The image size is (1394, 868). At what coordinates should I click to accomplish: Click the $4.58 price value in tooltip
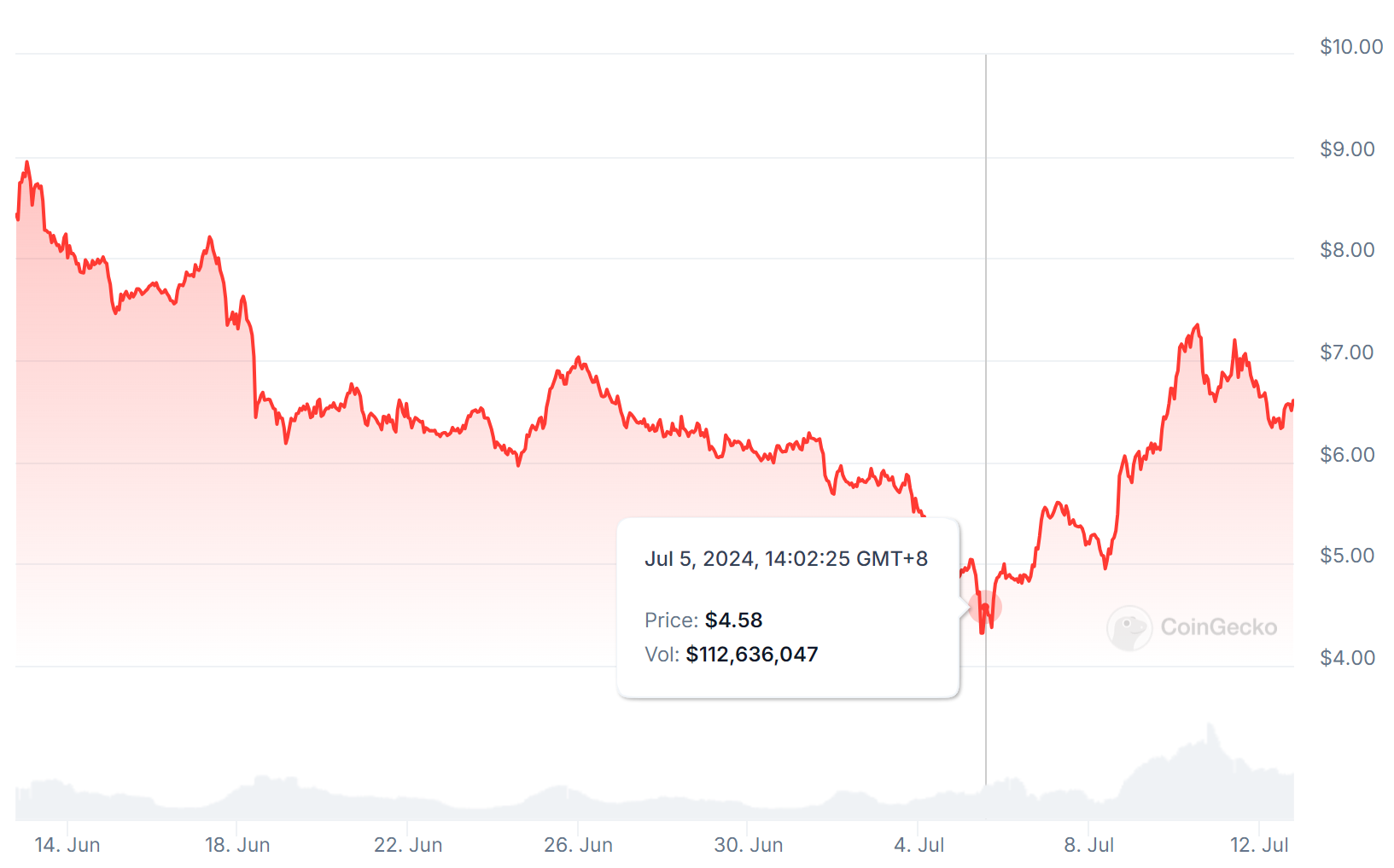[x=733, y=620]
